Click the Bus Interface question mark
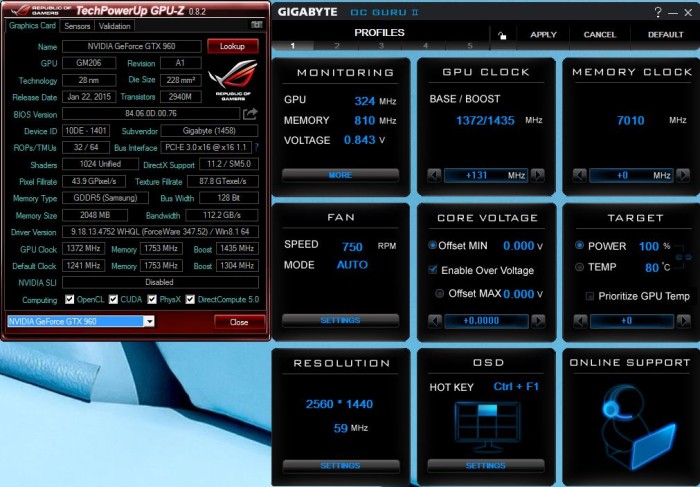Screen dimensions: 700x487 [257, 147]
